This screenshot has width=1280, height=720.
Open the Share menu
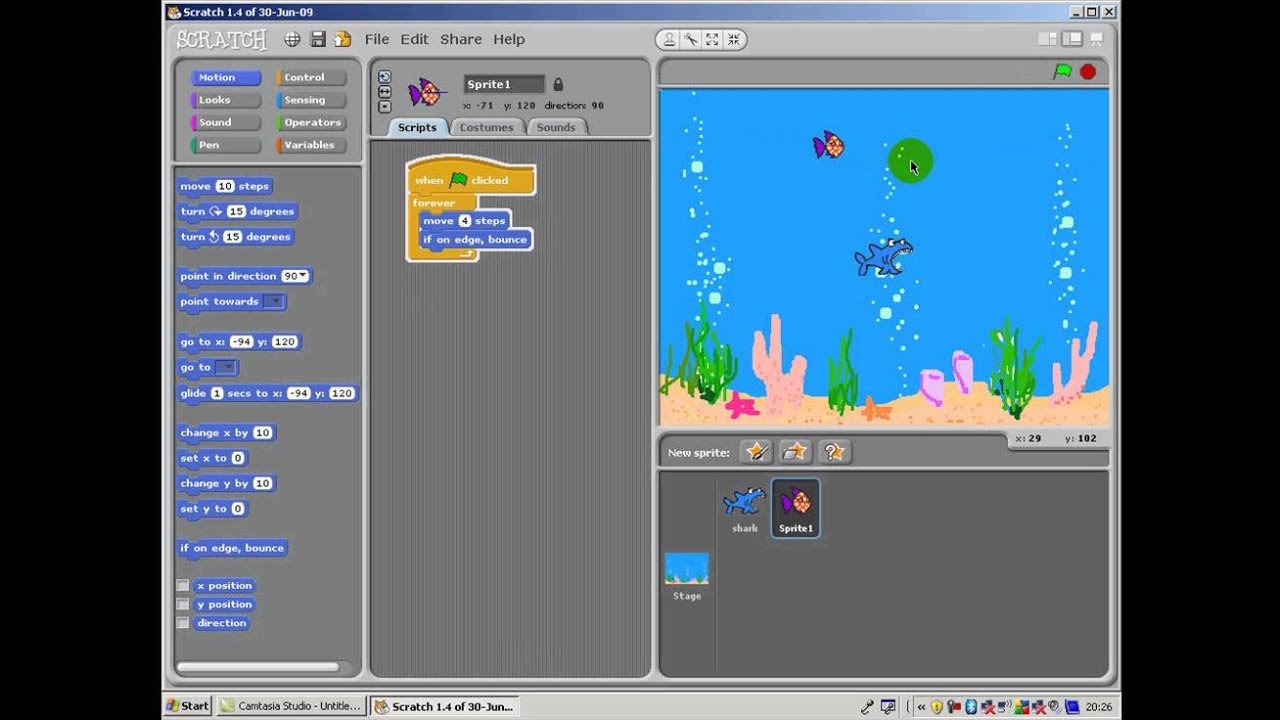(460, 39)
